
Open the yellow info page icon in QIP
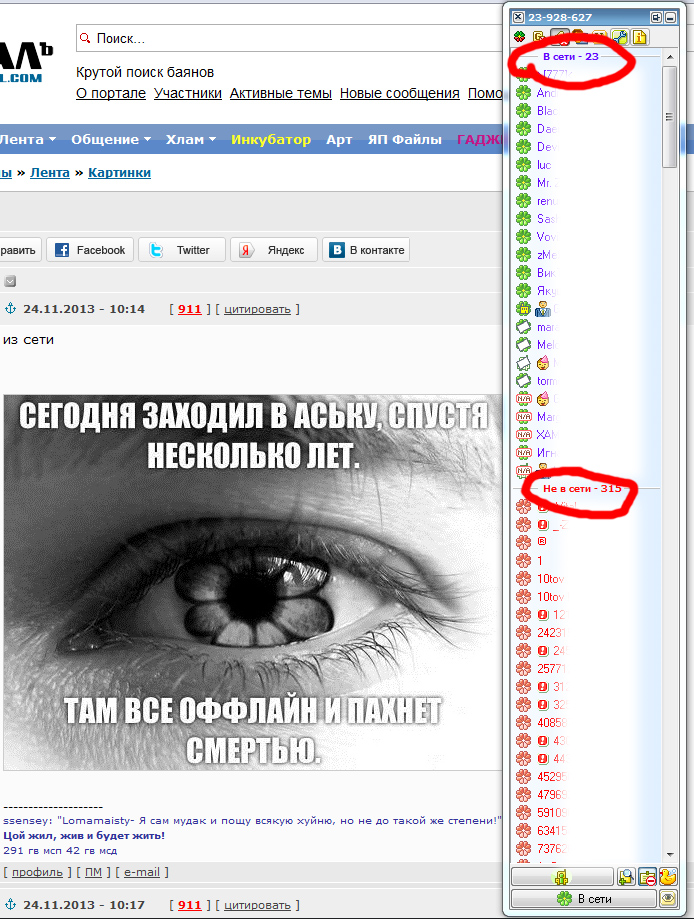click(639, 37)
